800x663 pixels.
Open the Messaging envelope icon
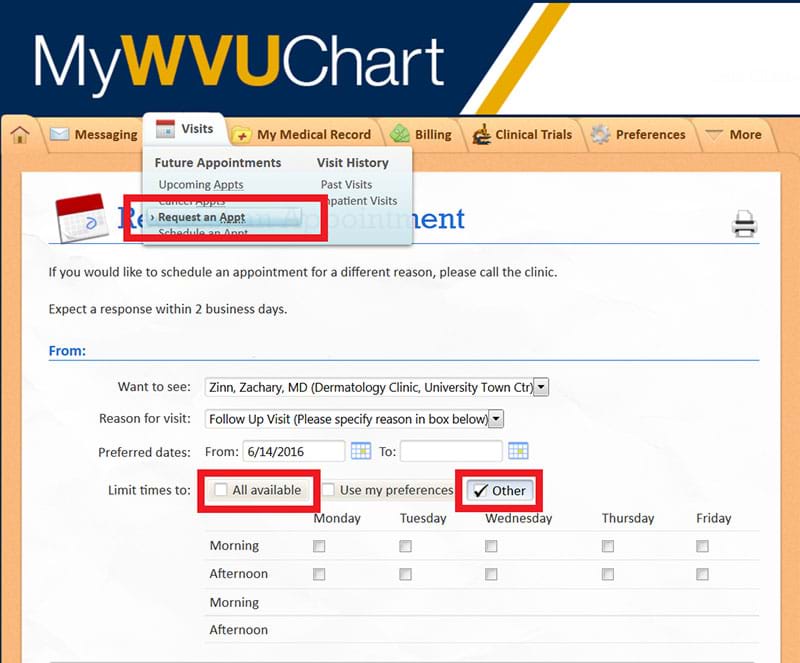pos(59,134)
